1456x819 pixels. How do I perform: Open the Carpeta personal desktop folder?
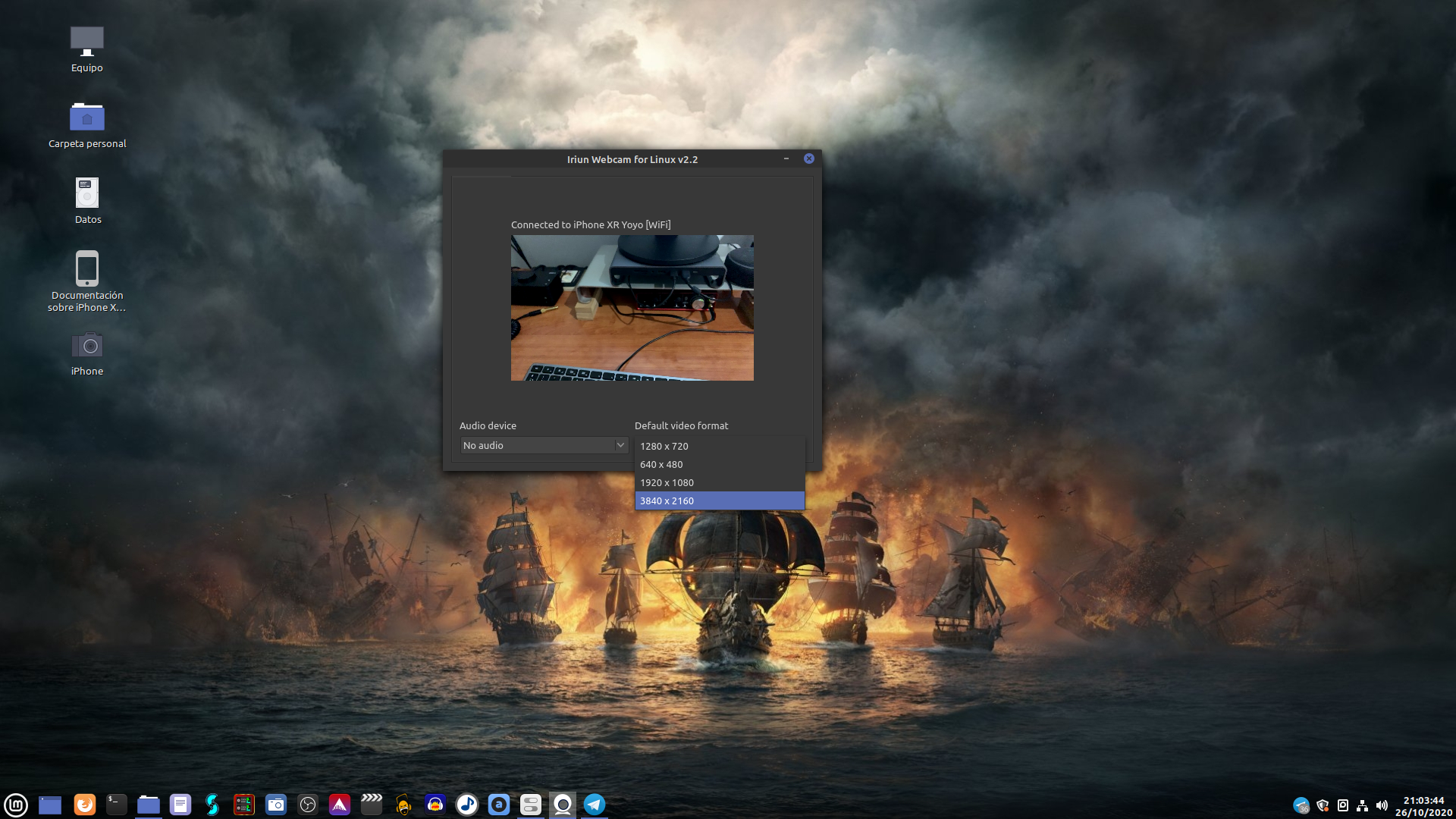coord(87,118)
